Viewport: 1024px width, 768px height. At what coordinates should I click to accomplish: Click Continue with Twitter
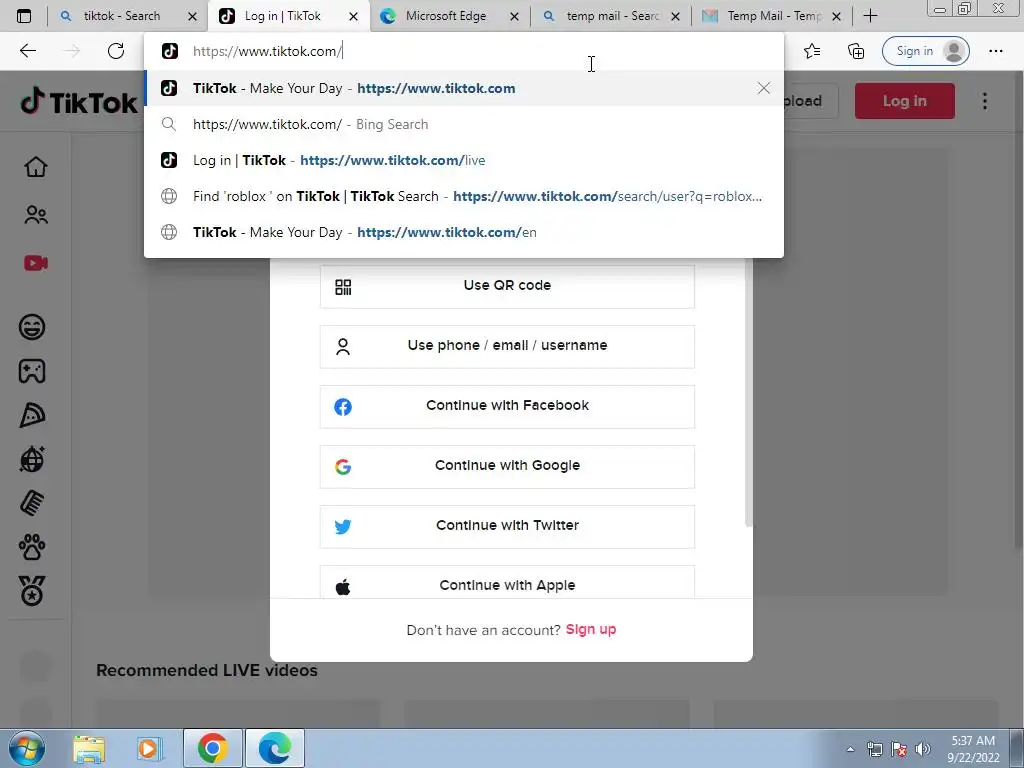(x=507, y=526)
